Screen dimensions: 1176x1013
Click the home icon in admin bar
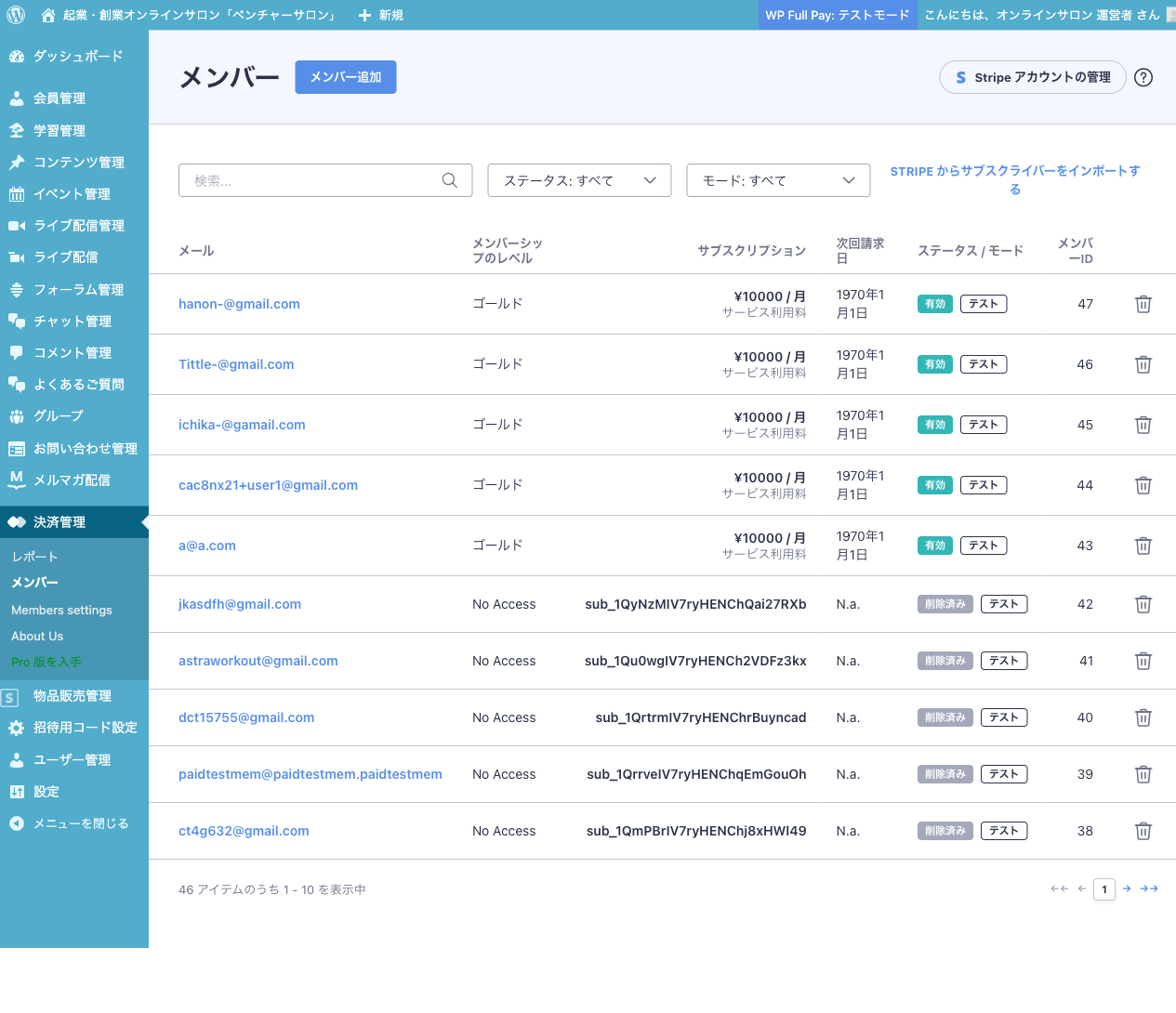(x=48, y=15)
